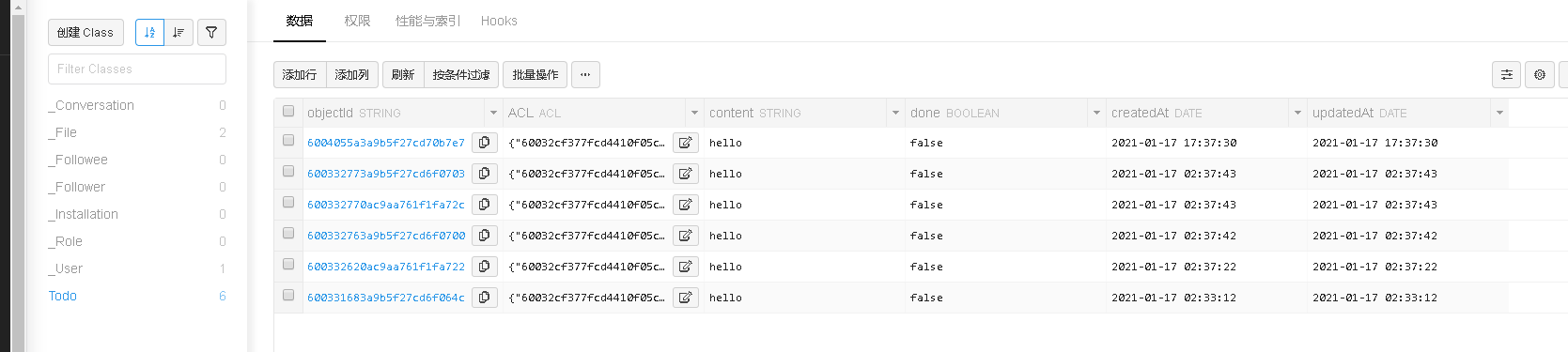The image size is (1568, 352).
Task: Check the row with objectId 600332620ac9aa761f1fa722
Action: tap(288, 265)
